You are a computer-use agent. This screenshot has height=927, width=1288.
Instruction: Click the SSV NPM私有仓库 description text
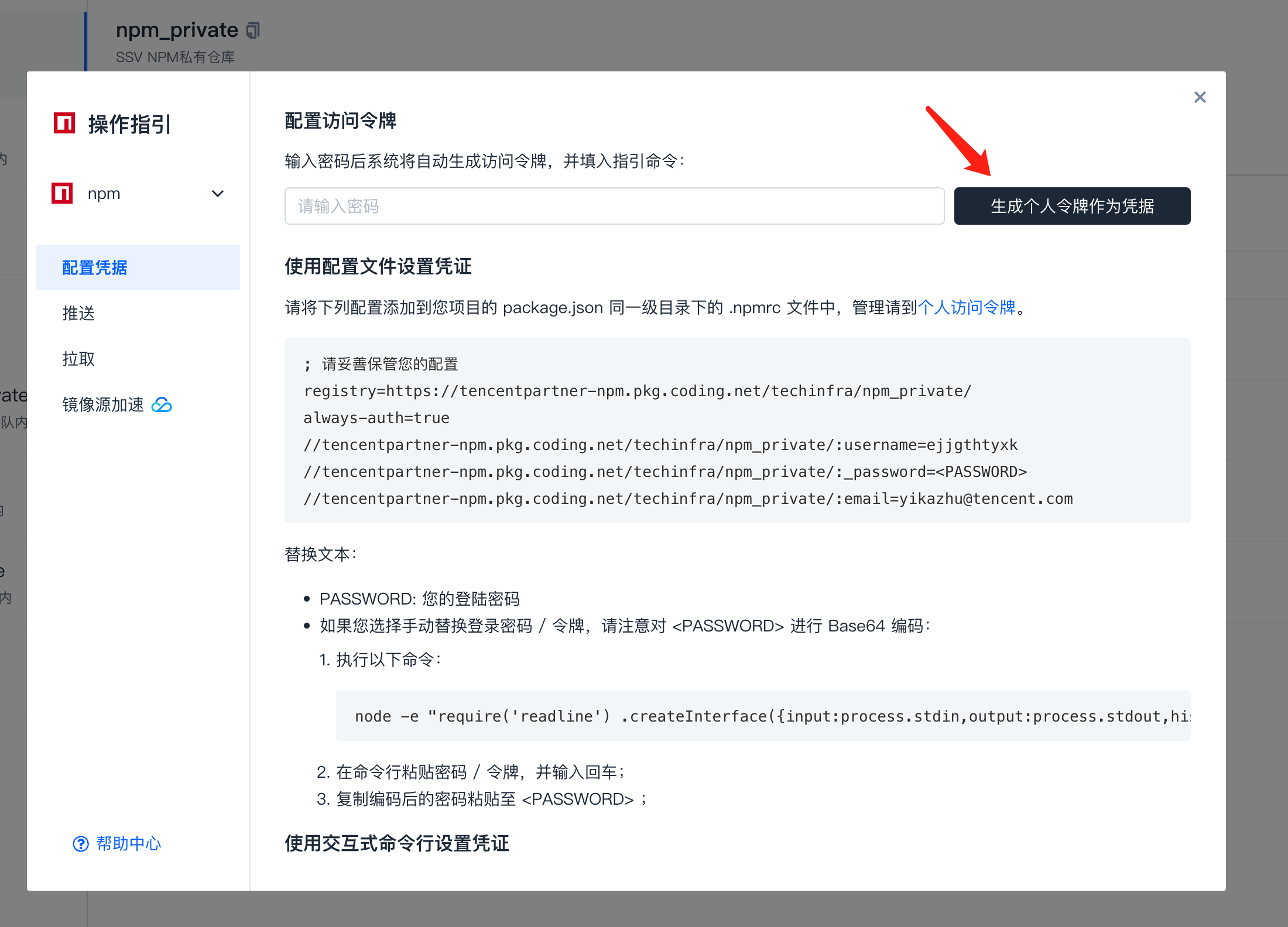pos(175,57)
